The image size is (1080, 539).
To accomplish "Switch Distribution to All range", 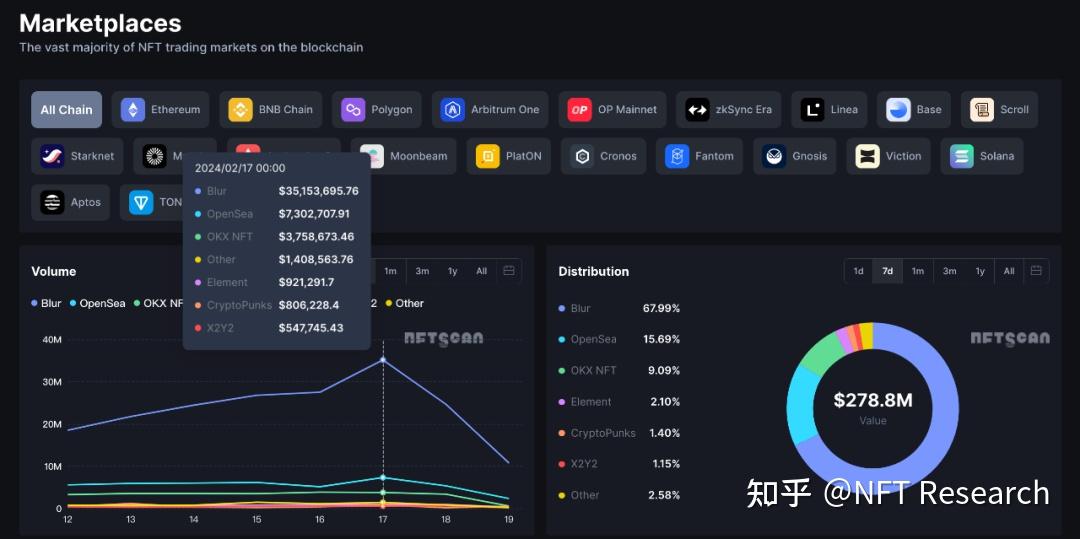I will click(x=1009, y=271).
